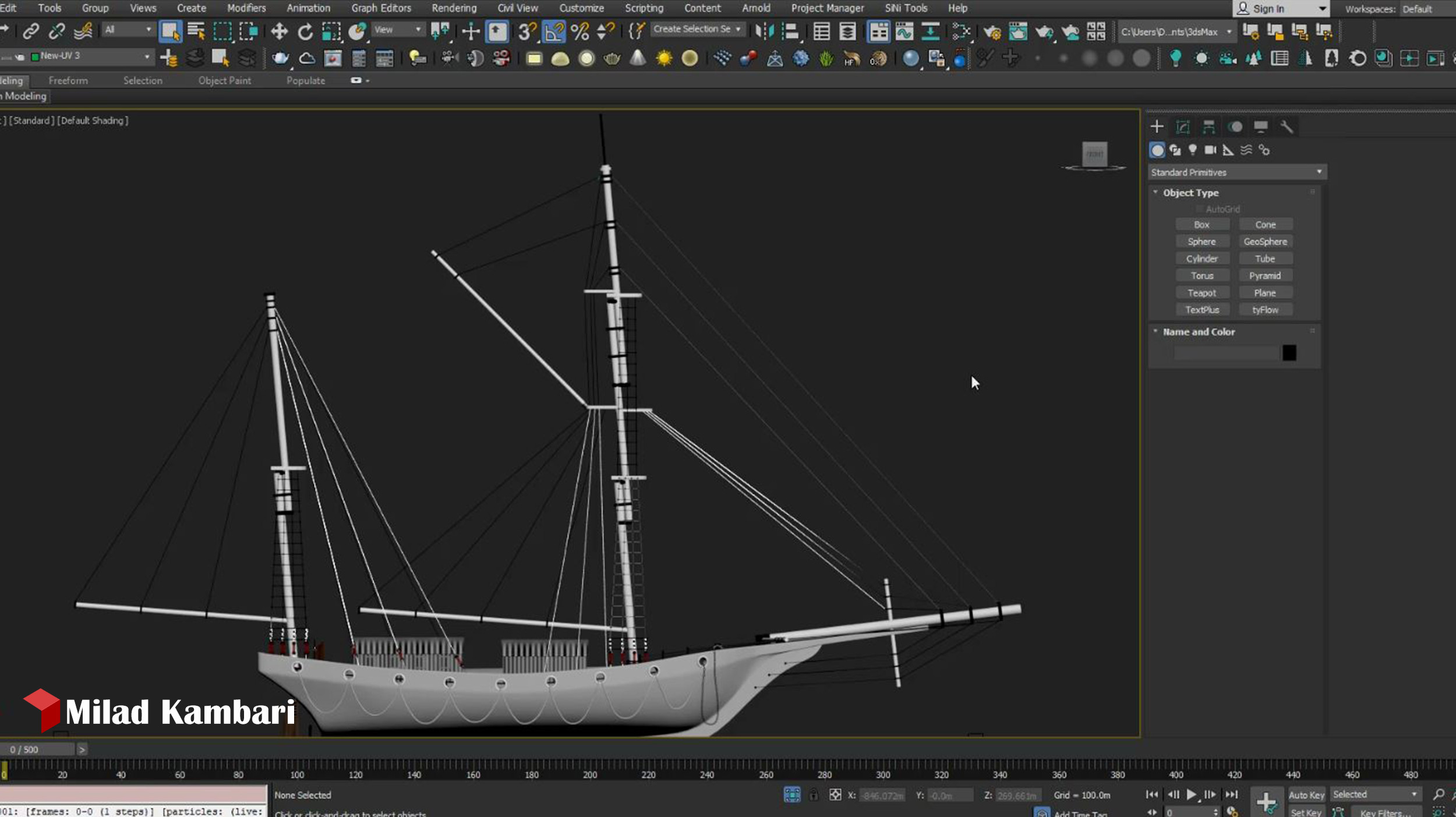Open the Standard Primitives dropdown
The height and width of the screenshot is (817, 1456).
[1237, 172]
